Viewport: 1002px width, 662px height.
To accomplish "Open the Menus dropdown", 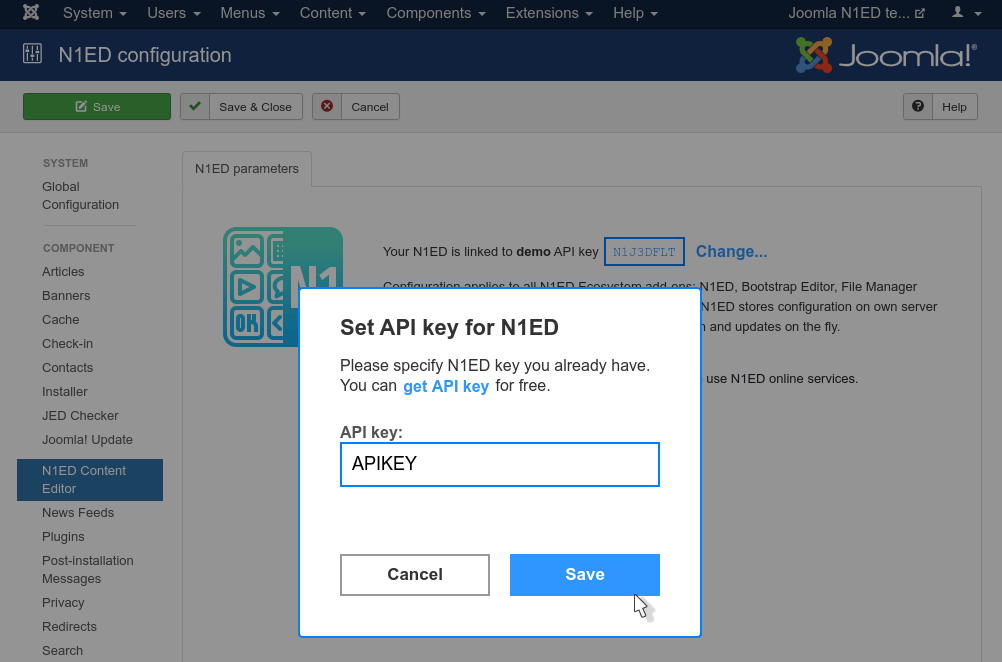I will tap(250, 13).
